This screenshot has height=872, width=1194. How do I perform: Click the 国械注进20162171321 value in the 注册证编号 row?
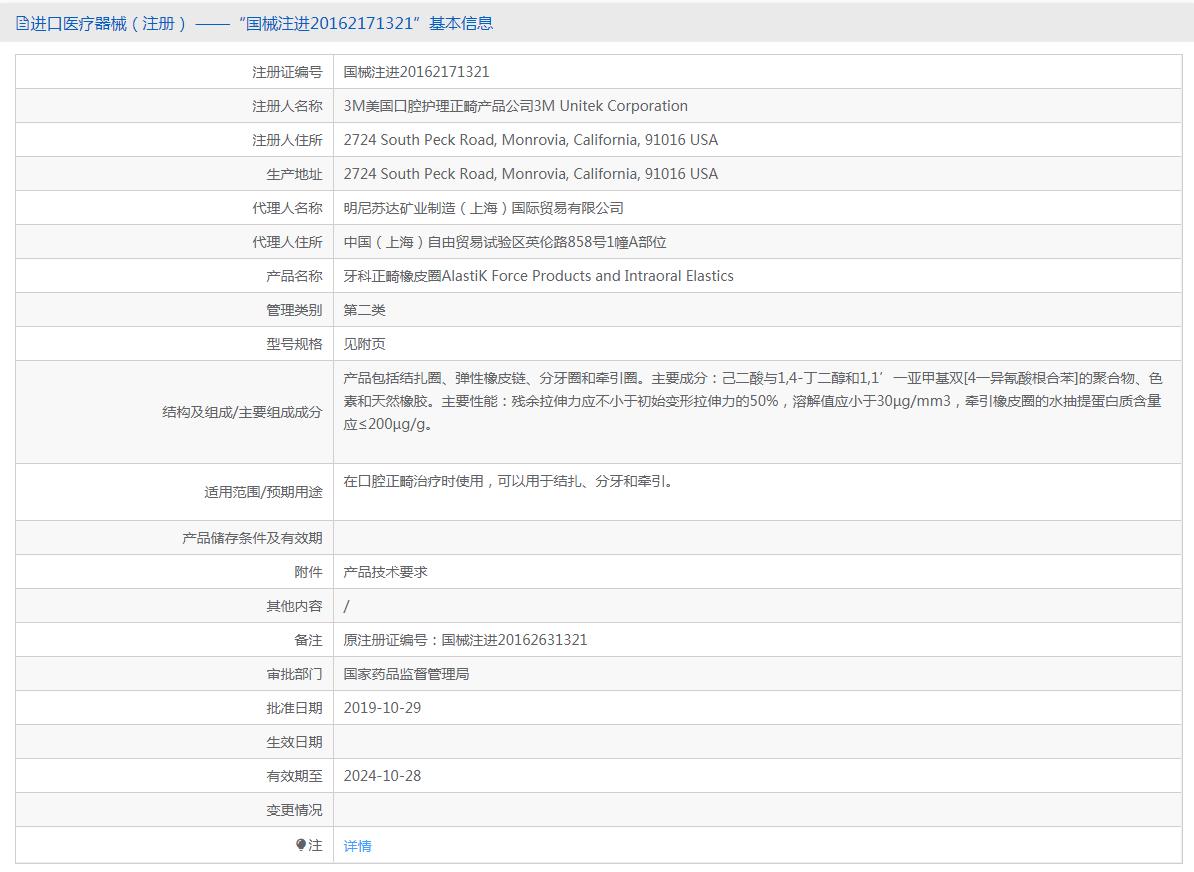click(416, 72)
